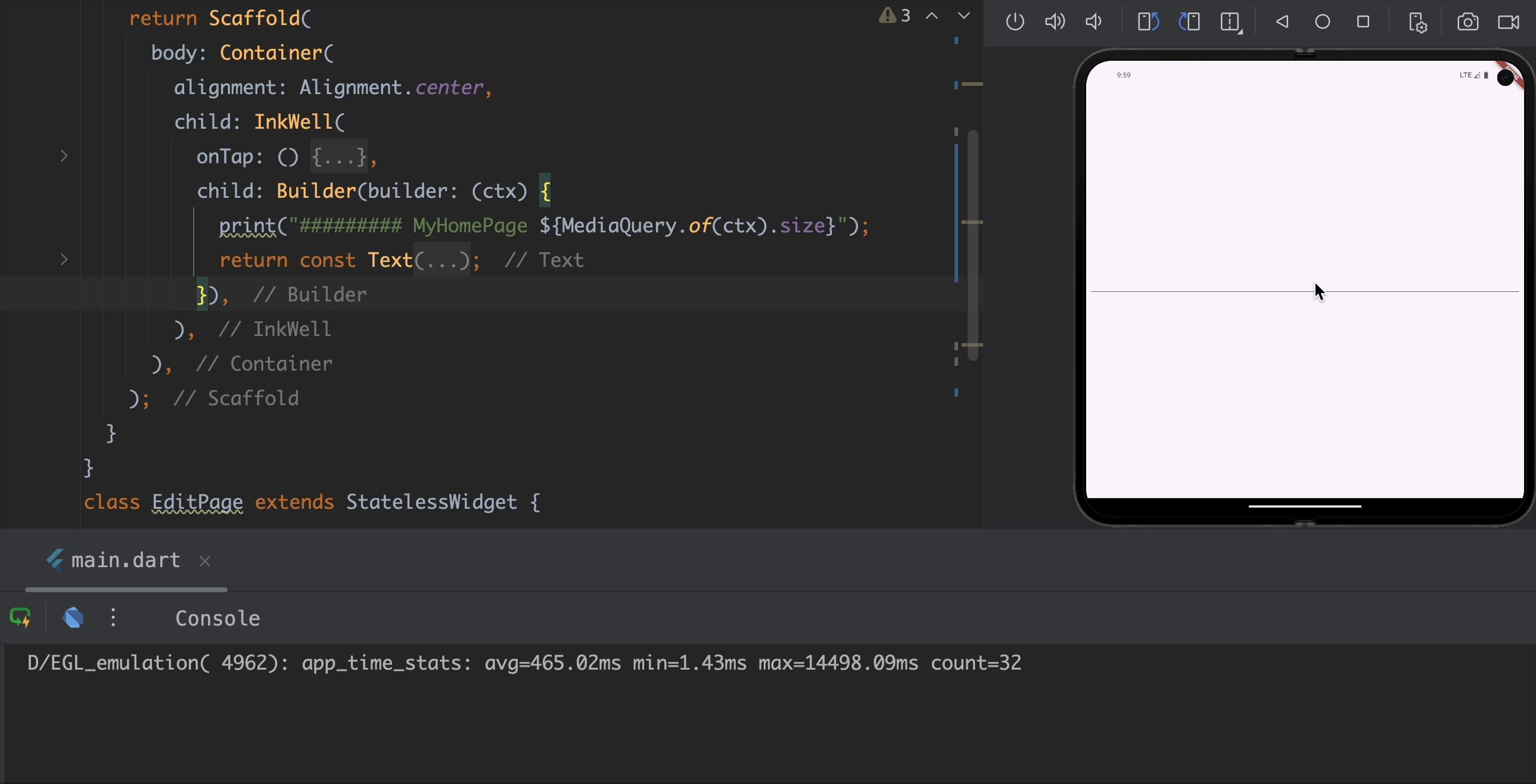Viewport: 1536px width, 784px height.
Task: Expand the collapsed onTap code block
Action: tap(340, 157)
